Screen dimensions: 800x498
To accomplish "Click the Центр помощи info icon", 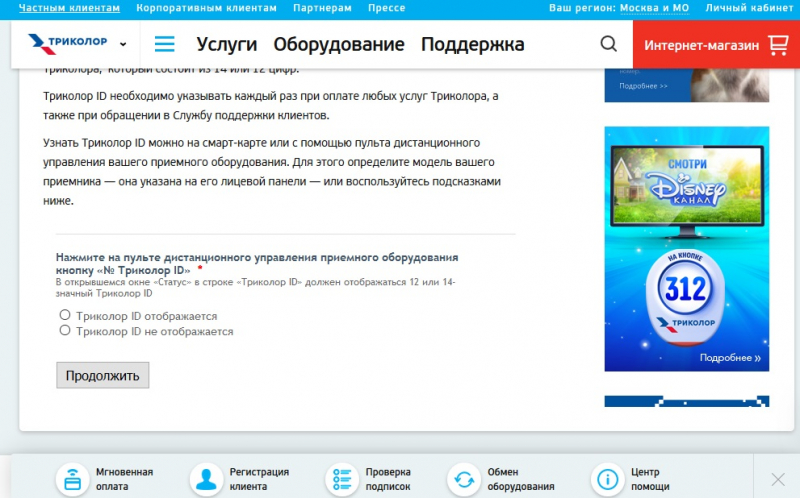I will pyautogui.click(x=607, y=479).
